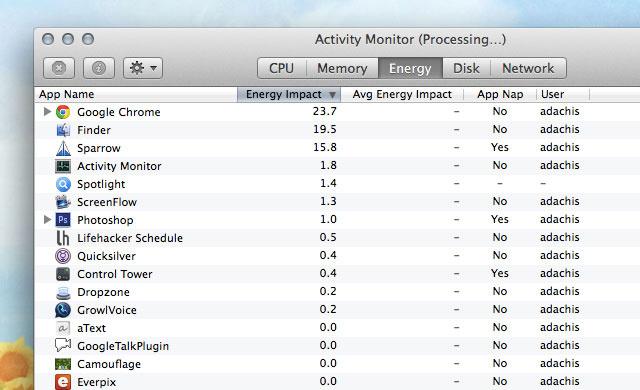Screen dimensions: 640x390
Task: Select the Finder process name
Action: [94, 130]
